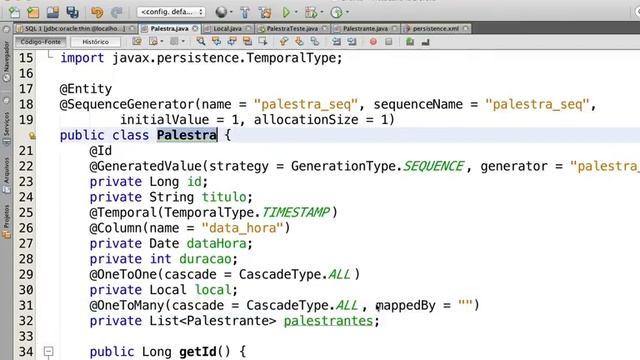Open the Local.java tab
Image resolution: width=640 pixels, height=360 pixels.
click(227, 29)
